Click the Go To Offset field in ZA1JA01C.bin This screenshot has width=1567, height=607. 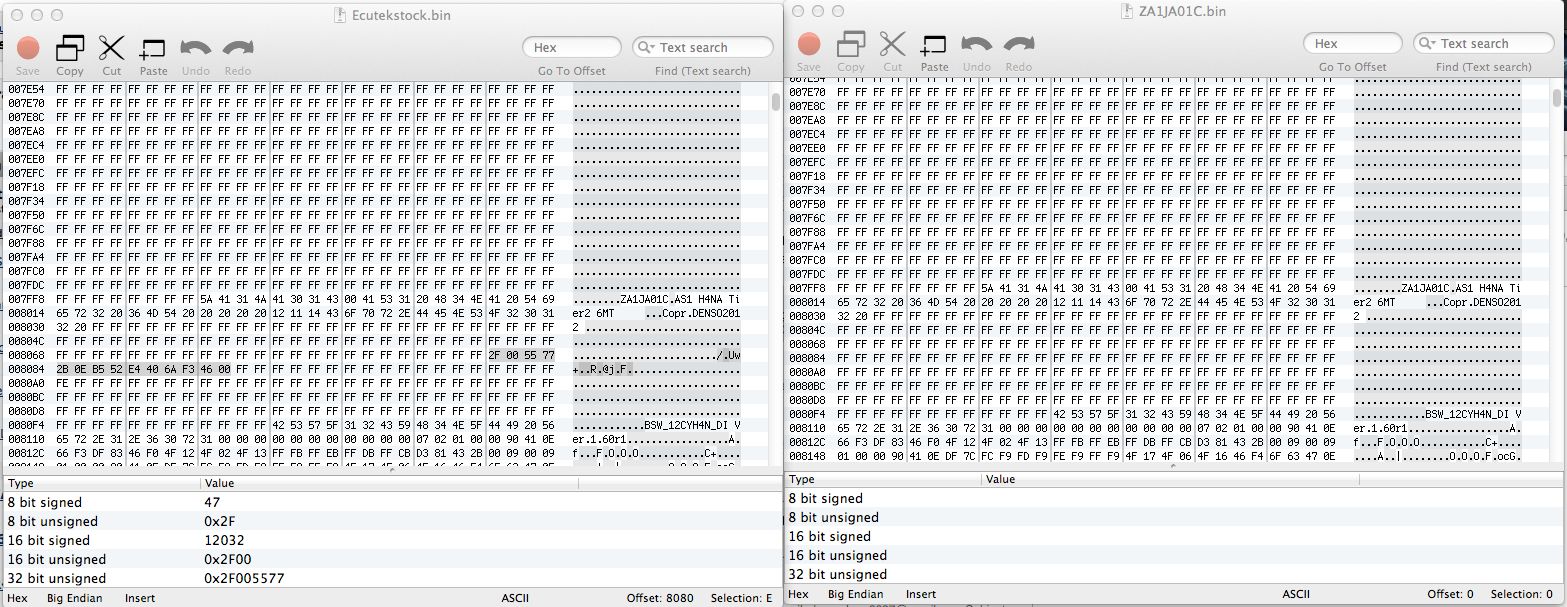[1351, 44]
